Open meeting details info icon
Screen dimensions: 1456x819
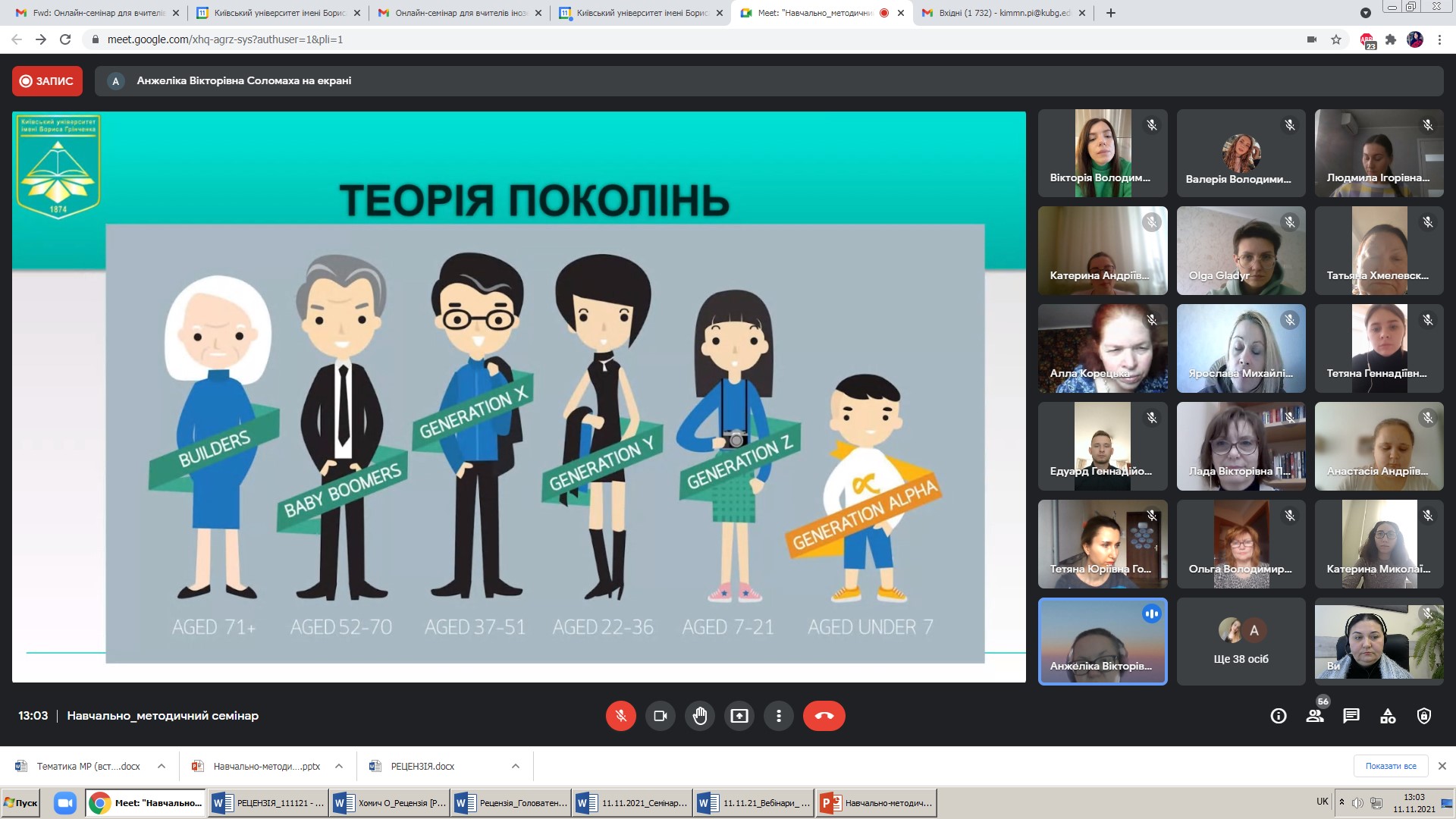[1279, 716]
